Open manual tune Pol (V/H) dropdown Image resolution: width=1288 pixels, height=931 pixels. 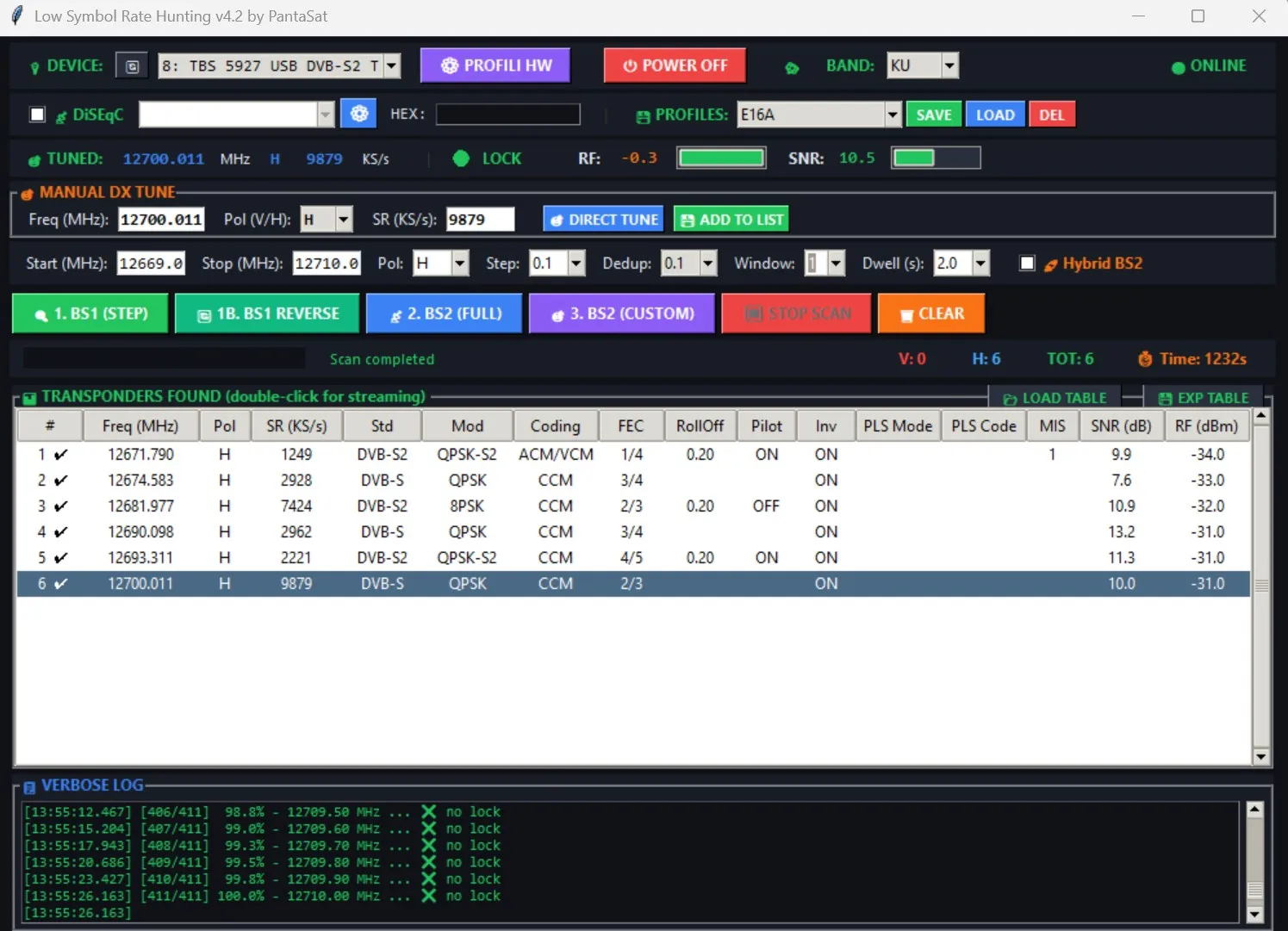click(344, 220)
